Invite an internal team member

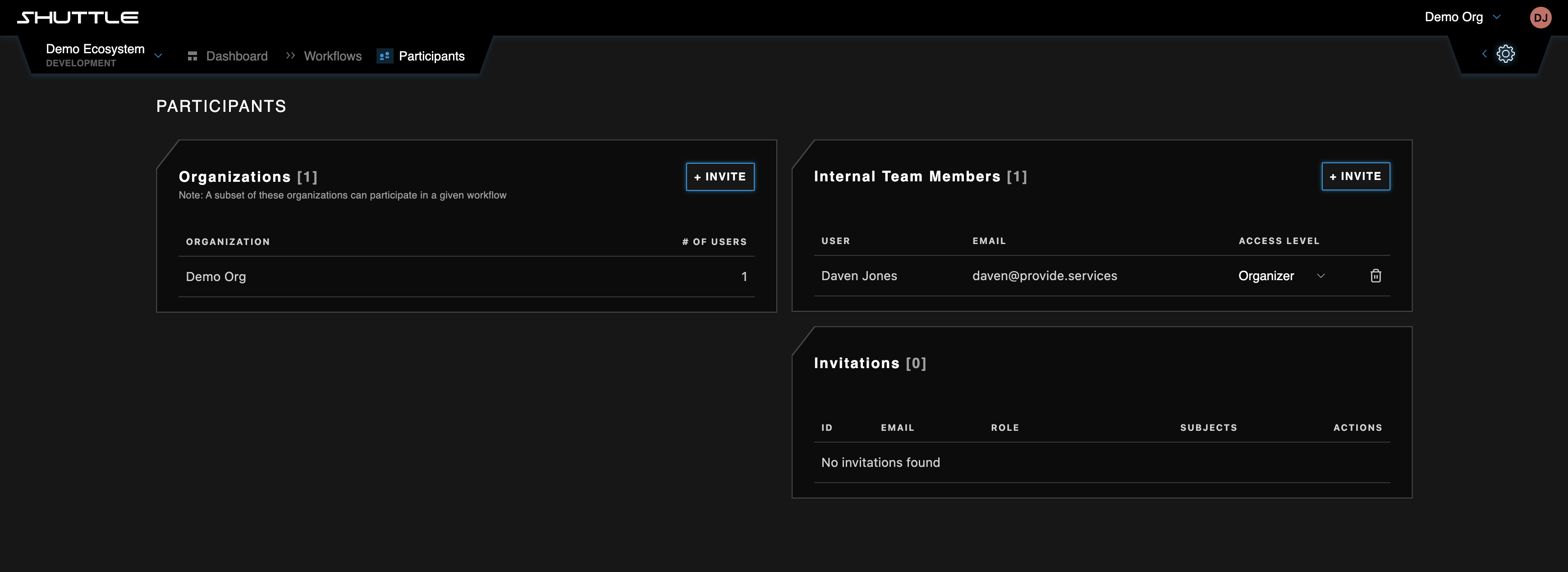[x=1356, y=176]
